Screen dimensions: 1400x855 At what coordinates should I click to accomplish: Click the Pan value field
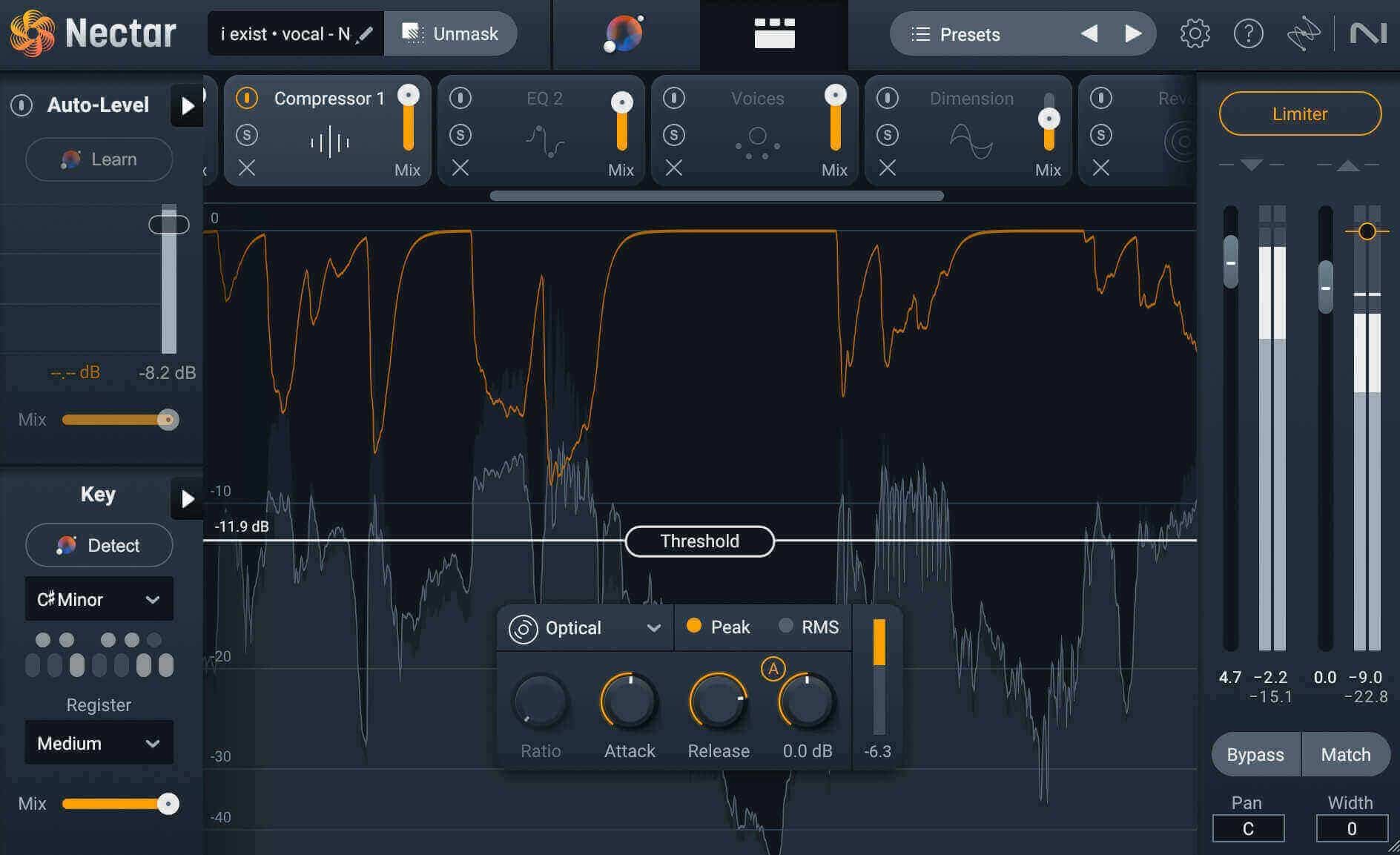coord(1248,828)
